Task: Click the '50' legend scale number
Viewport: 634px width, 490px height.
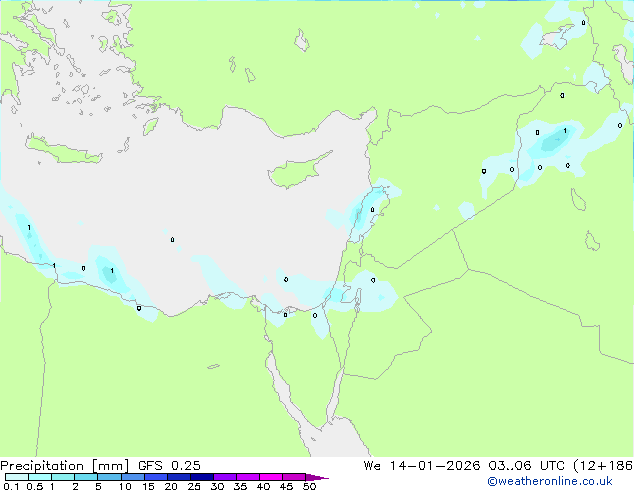Action: pyautogui.click(x=309, y=486)
